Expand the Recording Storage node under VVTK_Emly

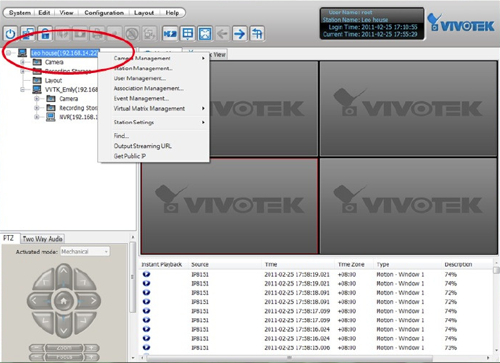point(37,108)
